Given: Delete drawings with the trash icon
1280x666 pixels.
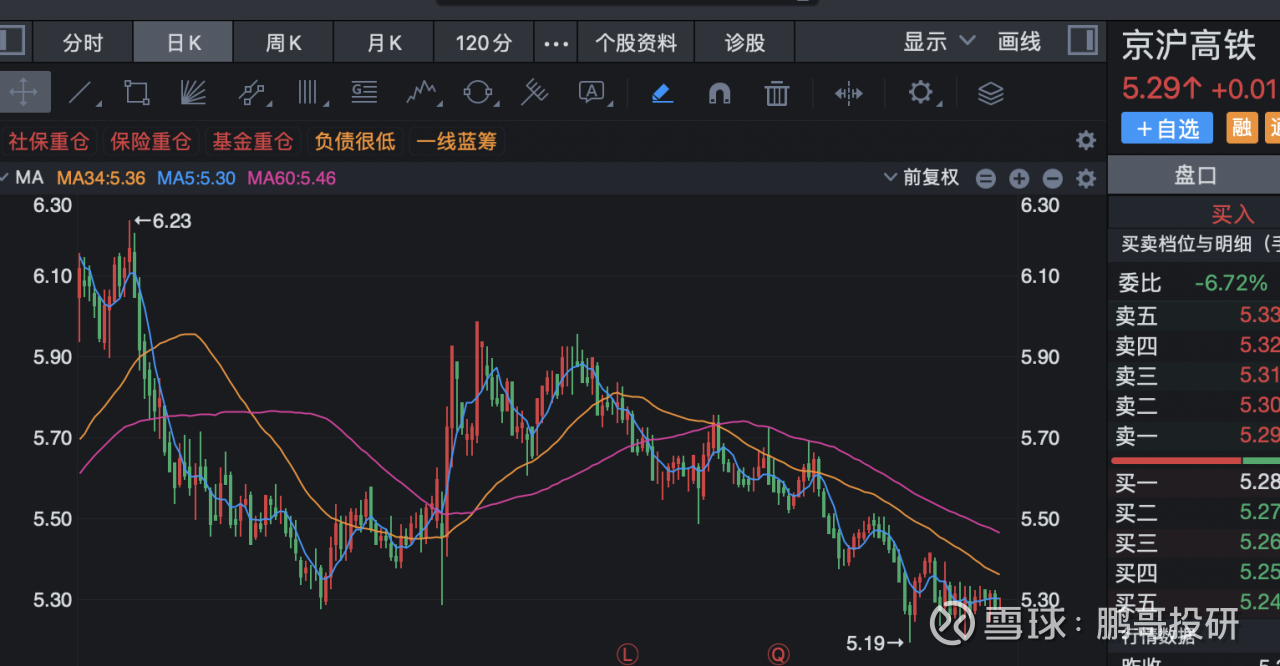Looking at the screenshot, I should click(776, 94).
